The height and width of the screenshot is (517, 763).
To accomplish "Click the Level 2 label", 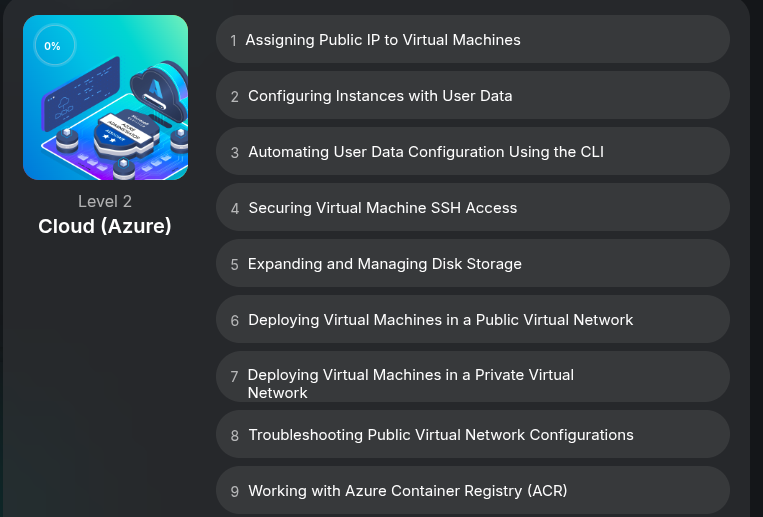I will 105,201.
